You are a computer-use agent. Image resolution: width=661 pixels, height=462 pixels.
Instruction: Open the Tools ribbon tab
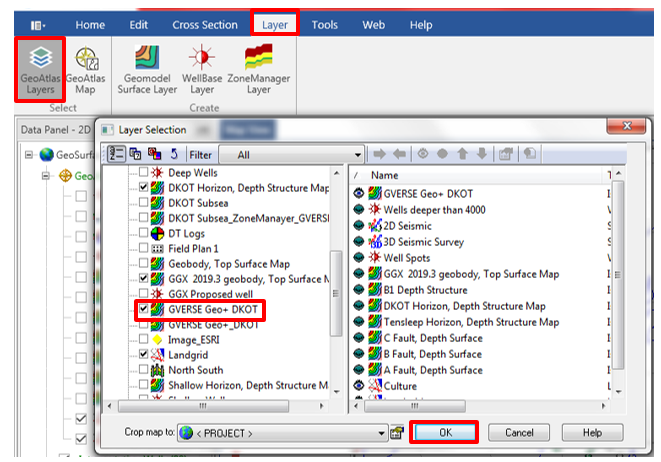pyautogui.click(x=325, y=25)
